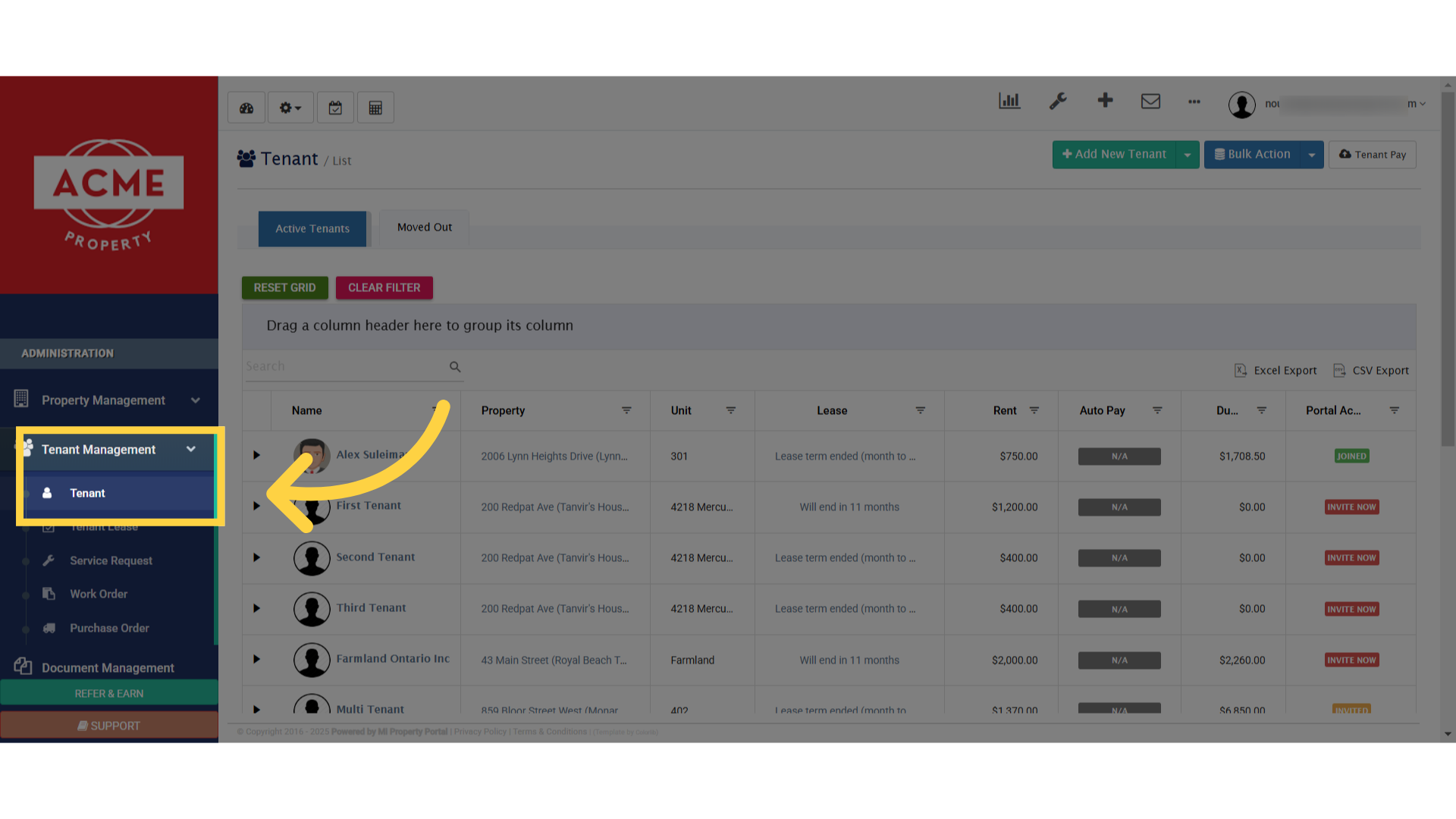
Task: Click the wrench maintenance icon
Action: tap(1058, 101)
